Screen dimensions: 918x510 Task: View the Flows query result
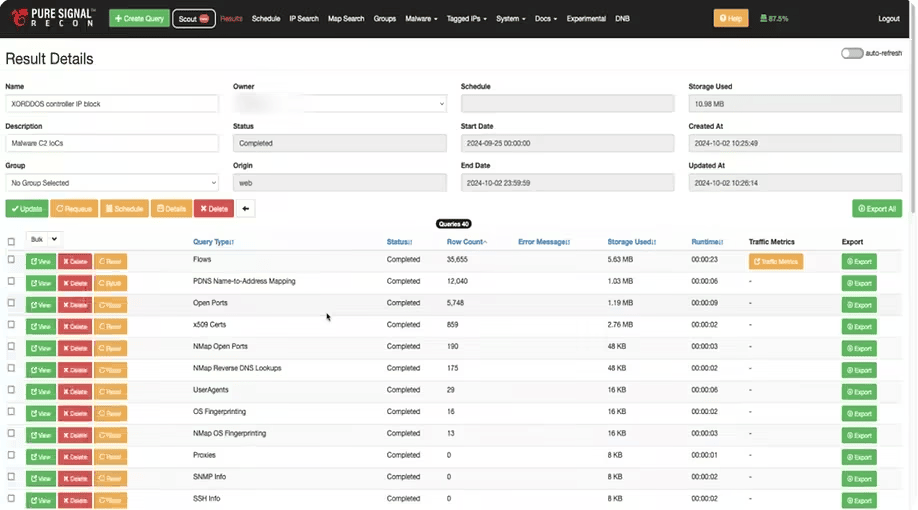40,262
